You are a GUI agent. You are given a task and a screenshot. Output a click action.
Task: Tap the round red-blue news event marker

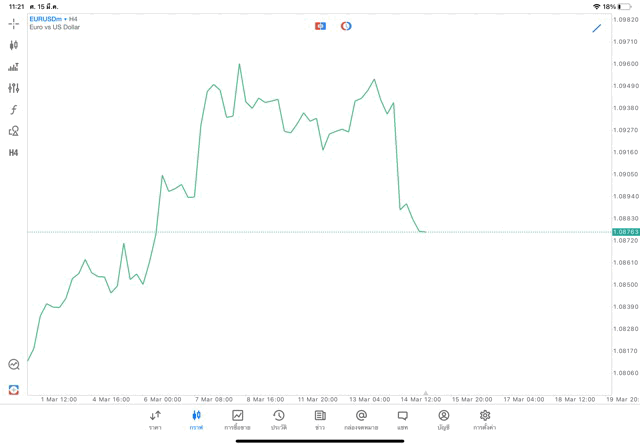click(346, 26)
